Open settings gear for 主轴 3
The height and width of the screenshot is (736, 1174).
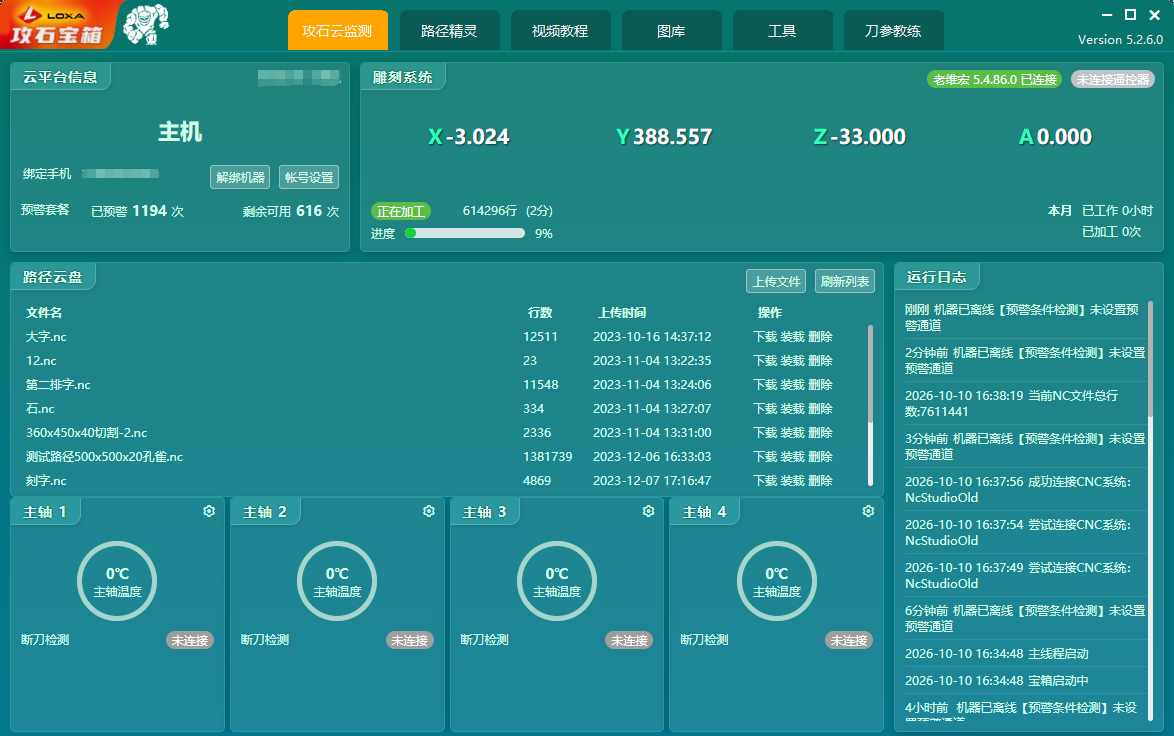tap(648, 511)
